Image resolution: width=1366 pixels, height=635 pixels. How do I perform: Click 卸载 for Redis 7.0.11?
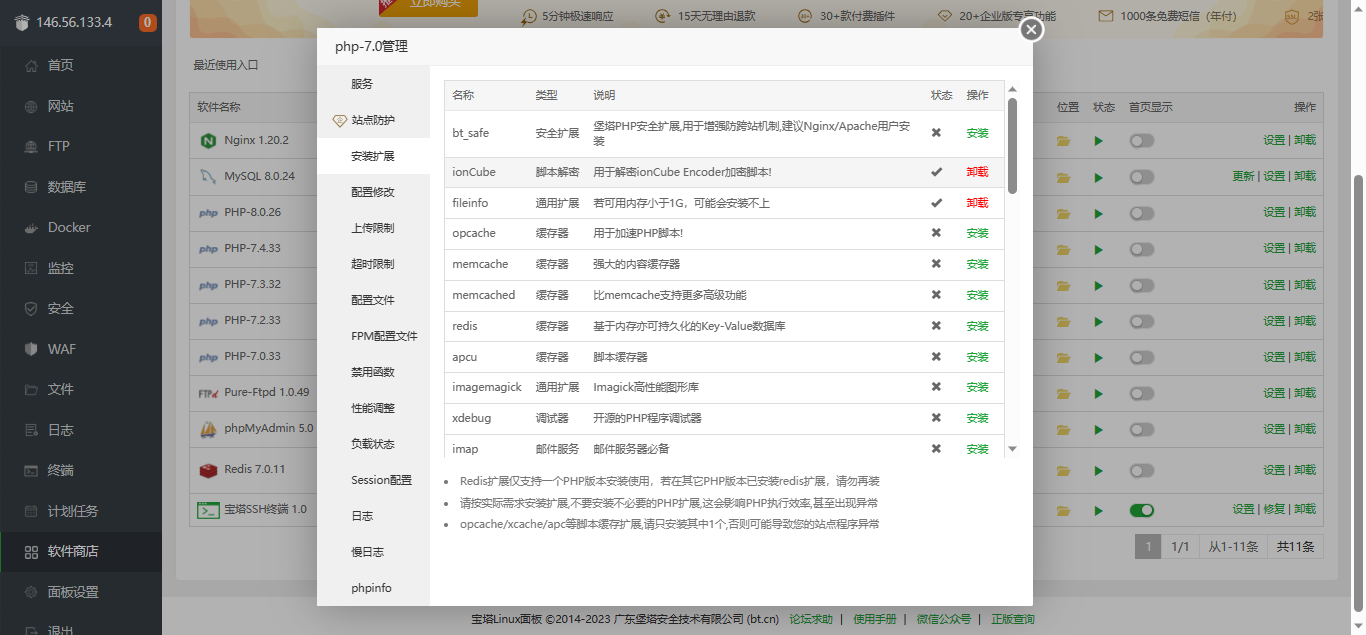[x=1305, y=469]
